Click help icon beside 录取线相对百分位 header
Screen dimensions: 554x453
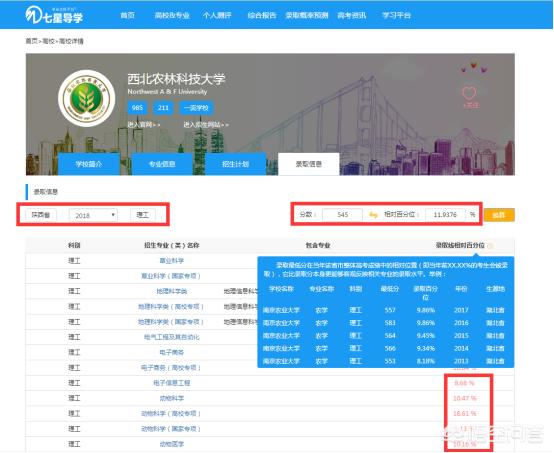[490, 246]
